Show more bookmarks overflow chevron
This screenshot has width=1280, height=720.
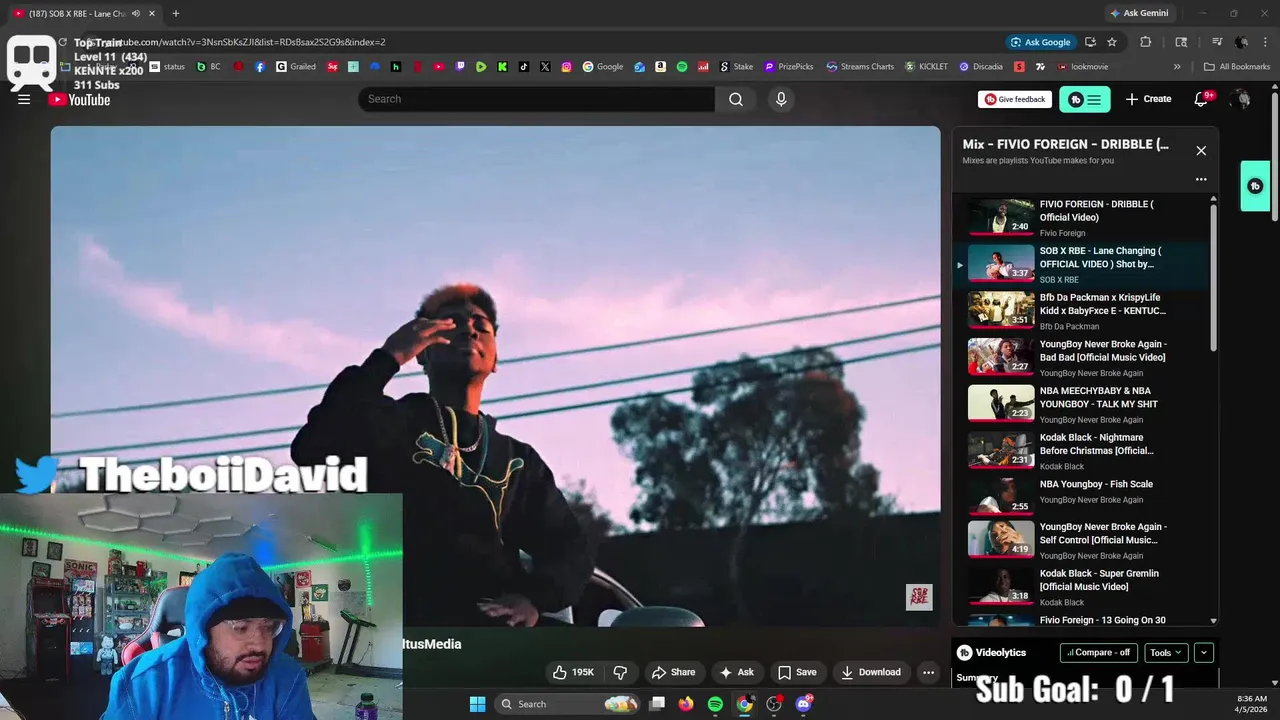pyautogui.click(x=1177, y=67)
